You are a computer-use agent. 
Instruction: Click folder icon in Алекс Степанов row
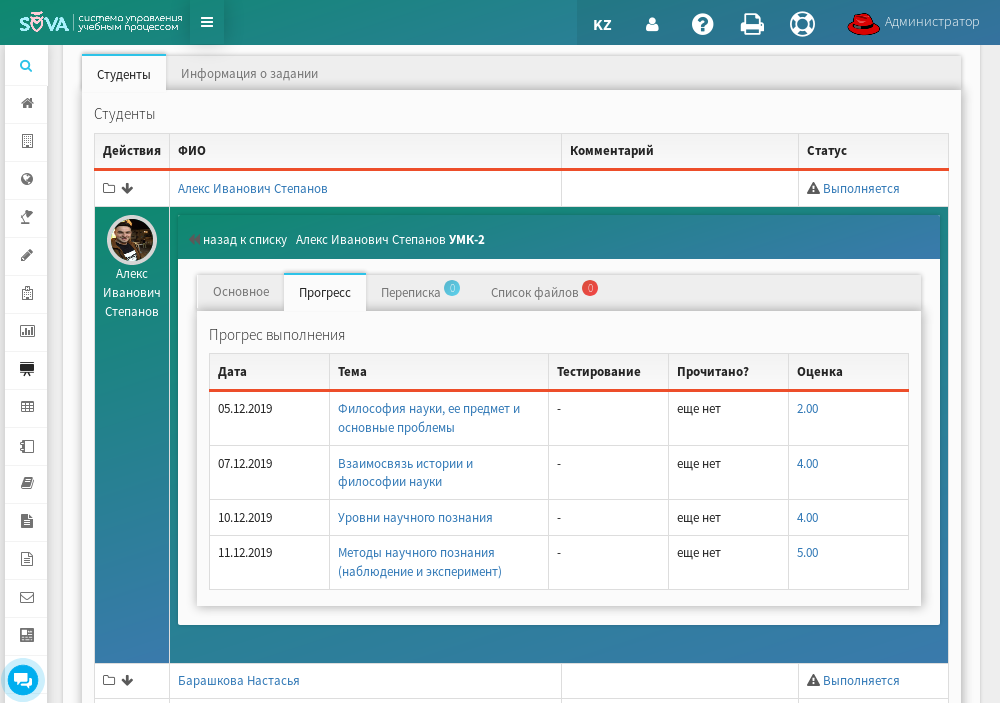(109, 188)
